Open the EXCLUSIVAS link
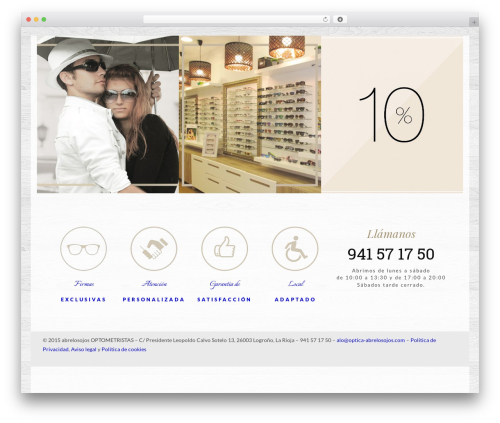 pos(83,300)
